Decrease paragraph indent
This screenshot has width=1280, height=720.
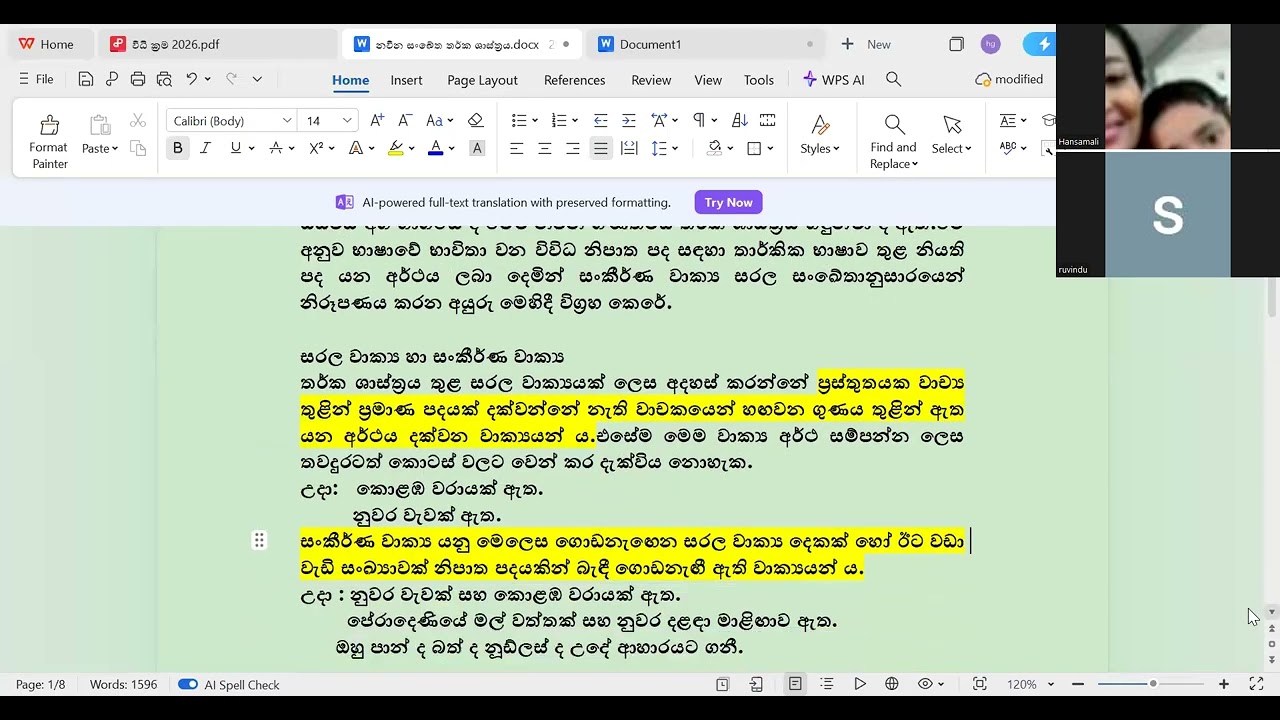[600, 120]
